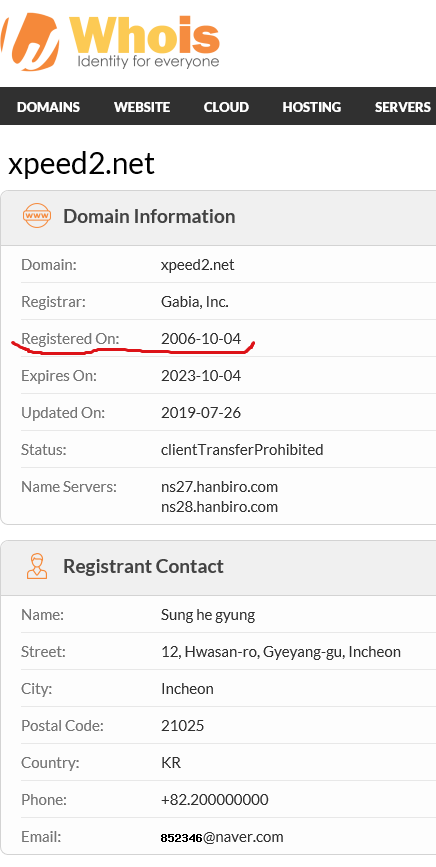Viewport: 436px width, 867px height.
Task: Click the Registrant Contact person icon
Action: pos(37,566)
